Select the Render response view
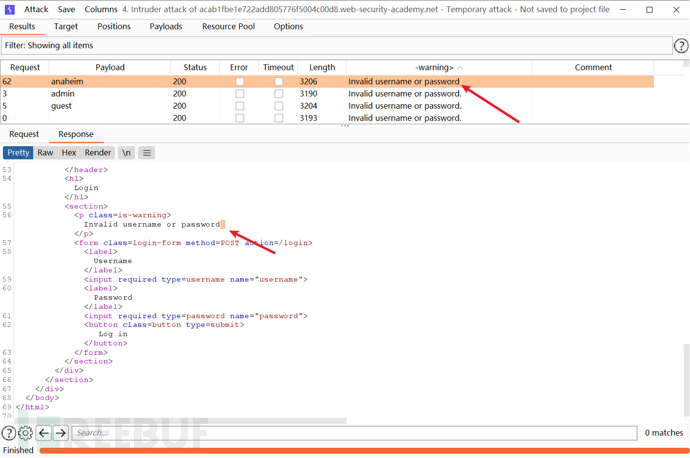Image resolution: width=690 pixels, height=458 pixels. tap(98, 153)
